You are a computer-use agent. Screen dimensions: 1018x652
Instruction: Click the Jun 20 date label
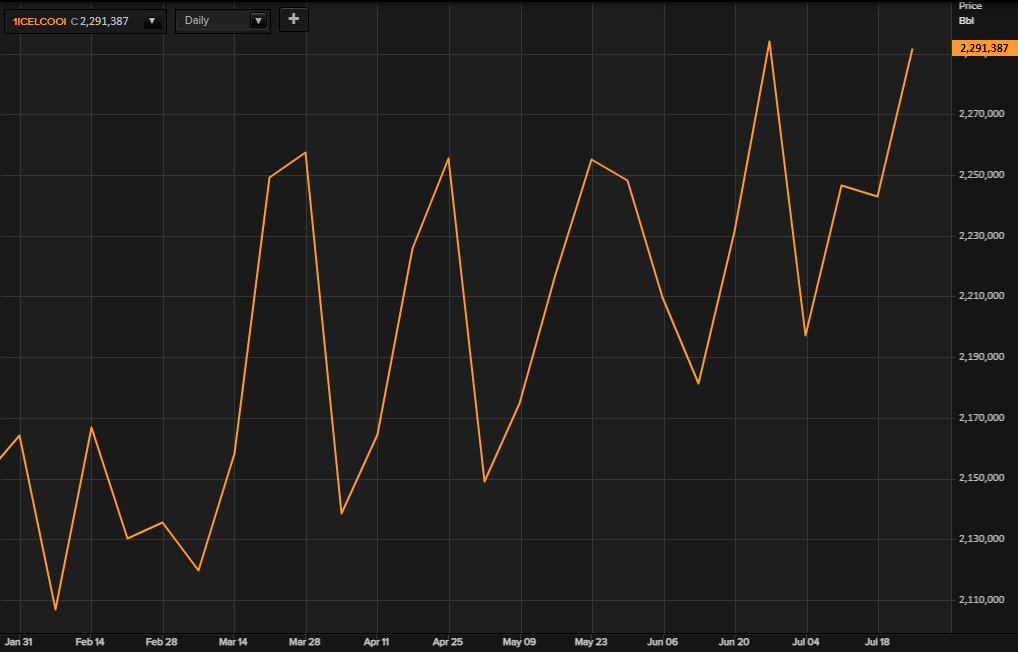click(x=734, y=641)
